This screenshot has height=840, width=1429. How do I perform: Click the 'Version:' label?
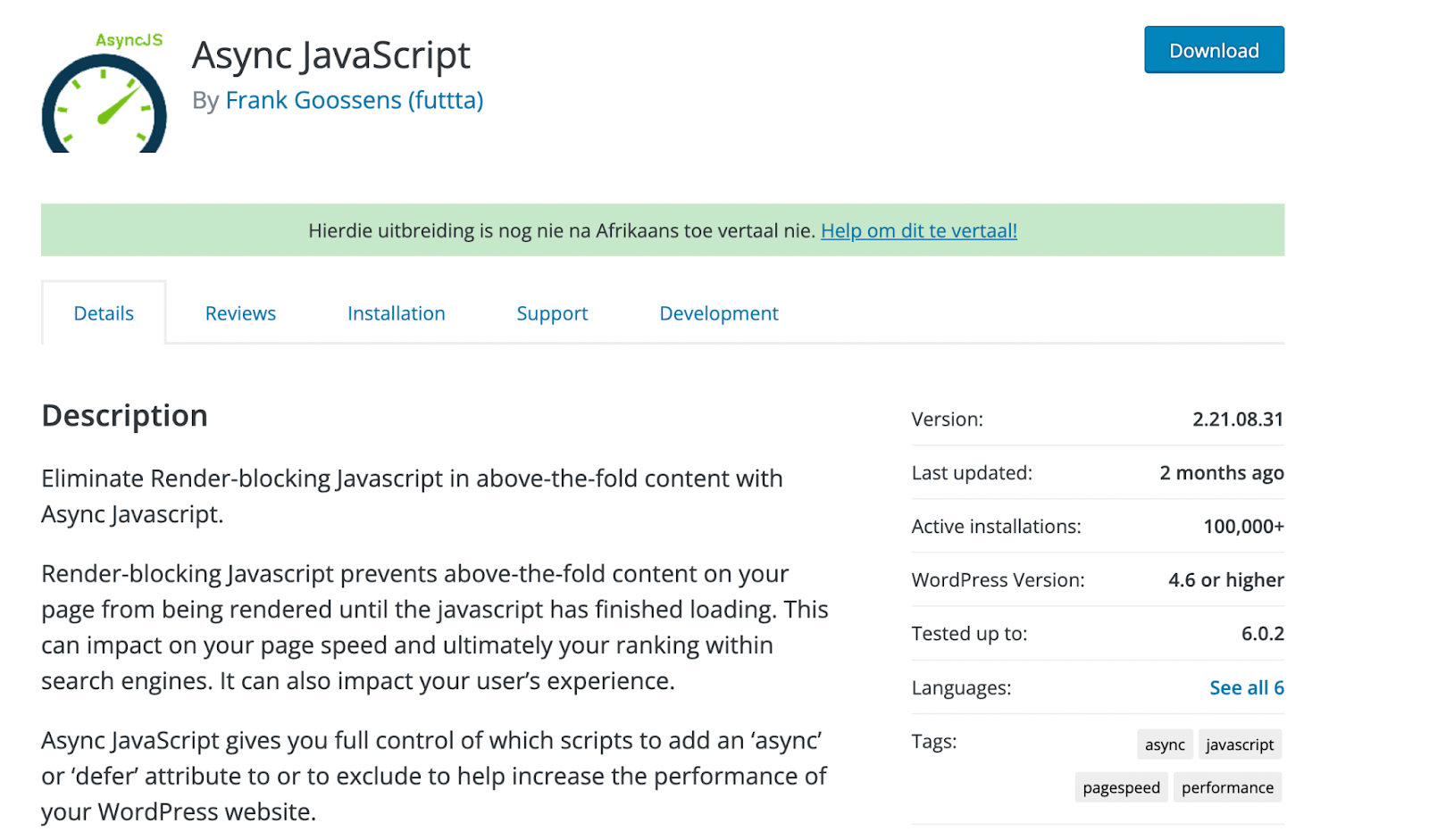click(948, 419)
